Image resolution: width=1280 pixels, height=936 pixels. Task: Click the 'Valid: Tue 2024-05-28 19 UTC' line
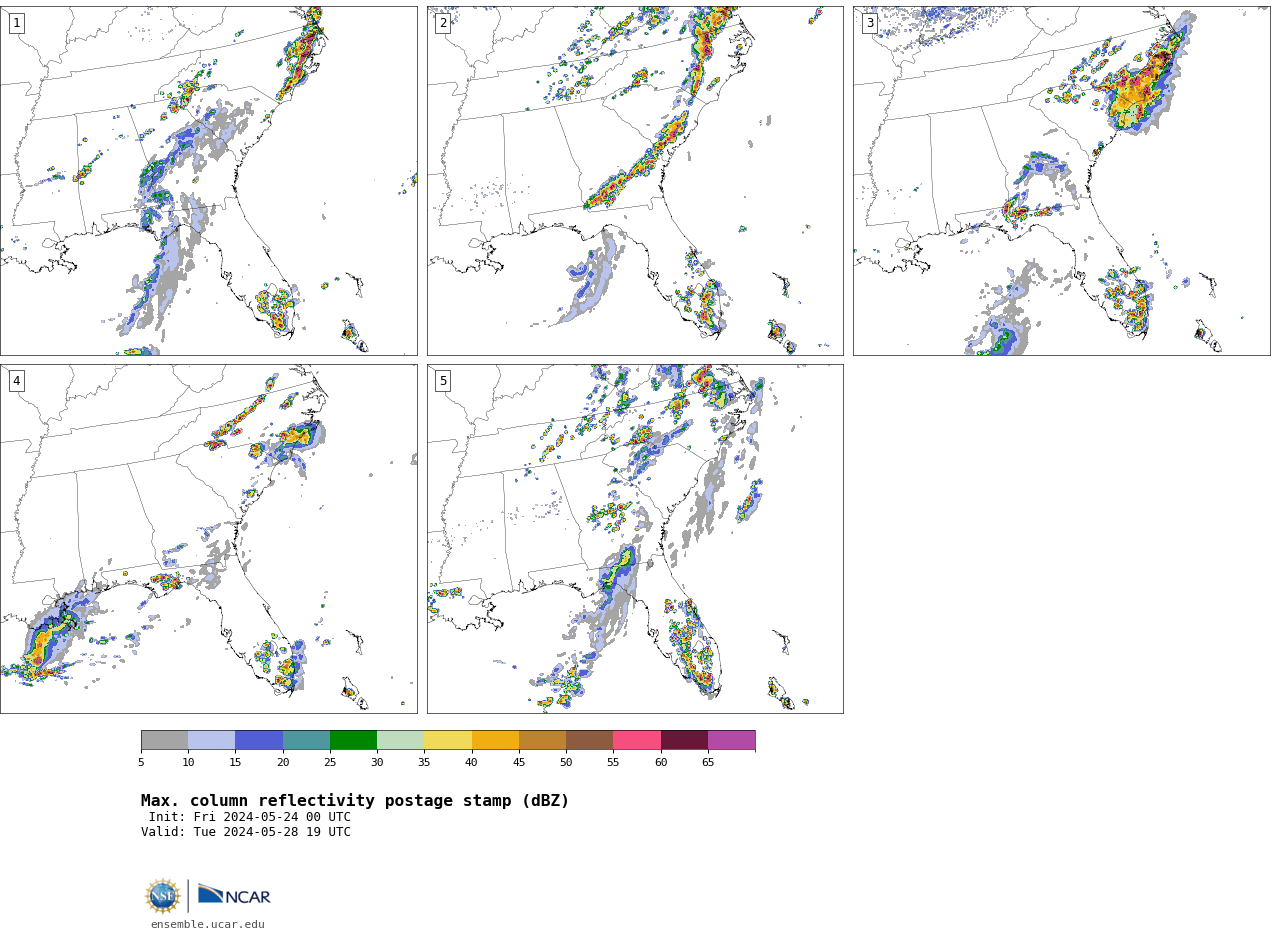point(246,832)
